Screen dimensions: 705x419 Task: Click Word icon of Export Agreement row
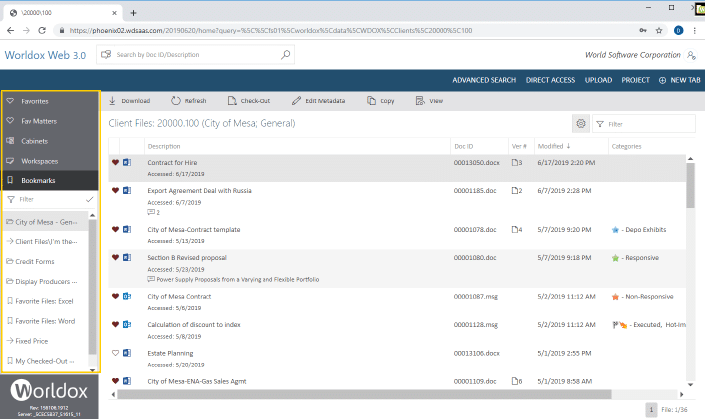[x=127, y=191]
